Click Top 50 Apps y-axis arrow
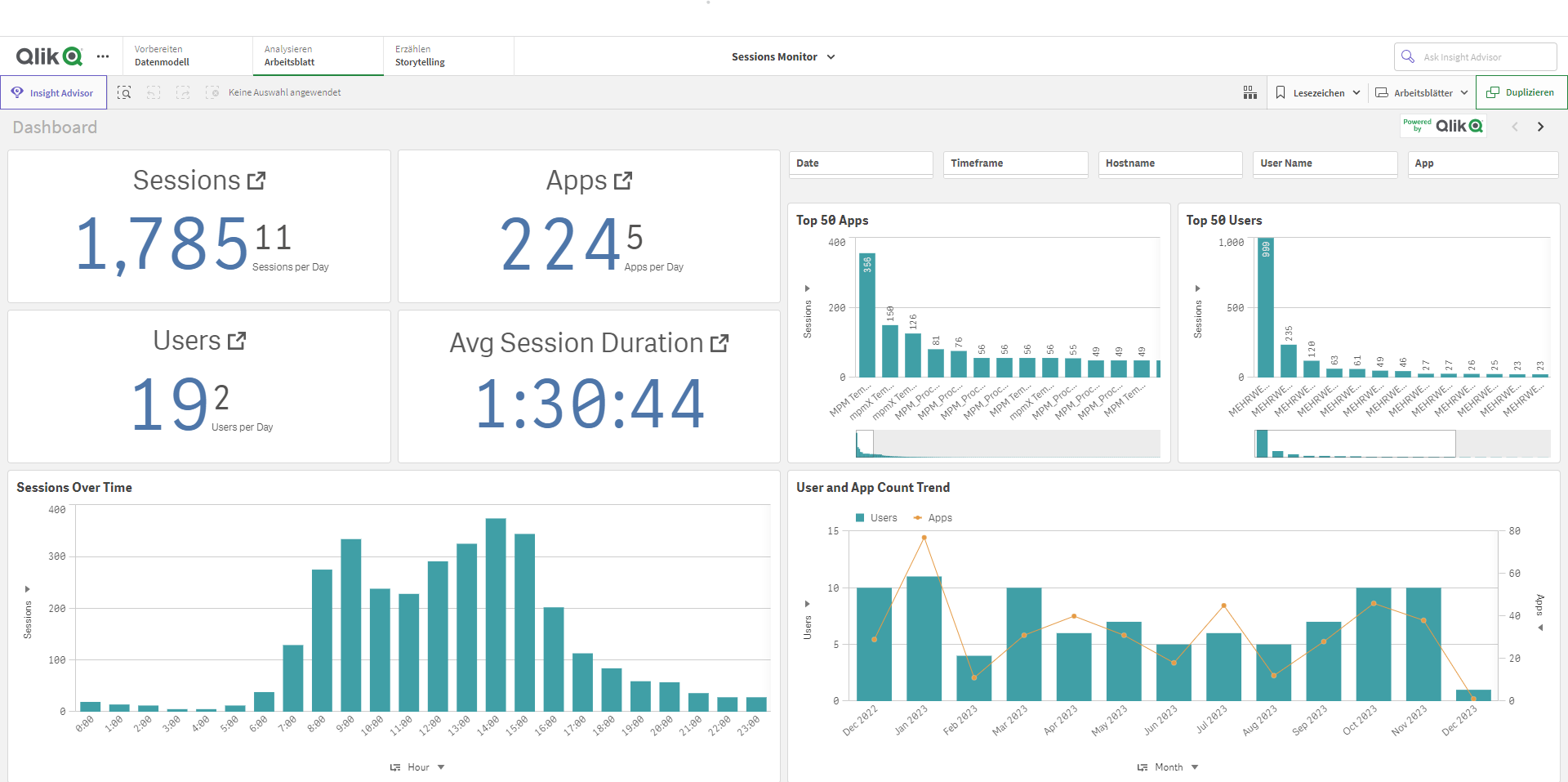 tap(807, 288)
